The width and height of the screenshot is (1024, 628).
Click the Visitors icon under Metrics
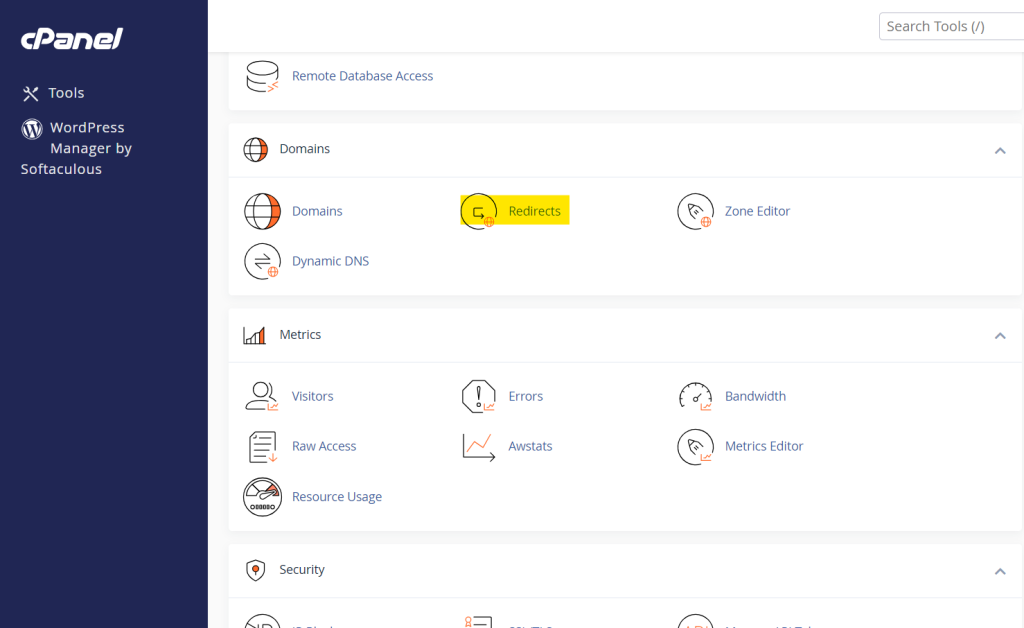coord(262,396)
